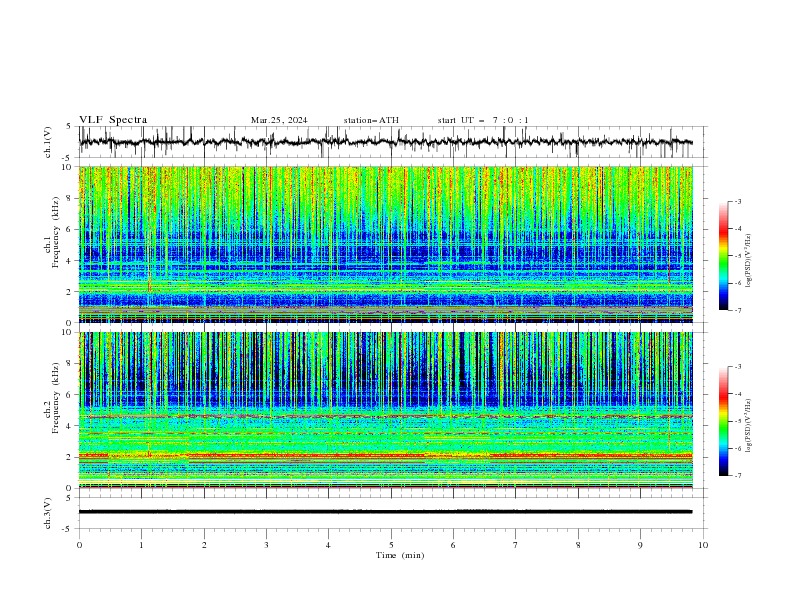Click time axis tick label "8"
Image resolution: width=792 pixels, height=612 pixels.
(578, 545)
